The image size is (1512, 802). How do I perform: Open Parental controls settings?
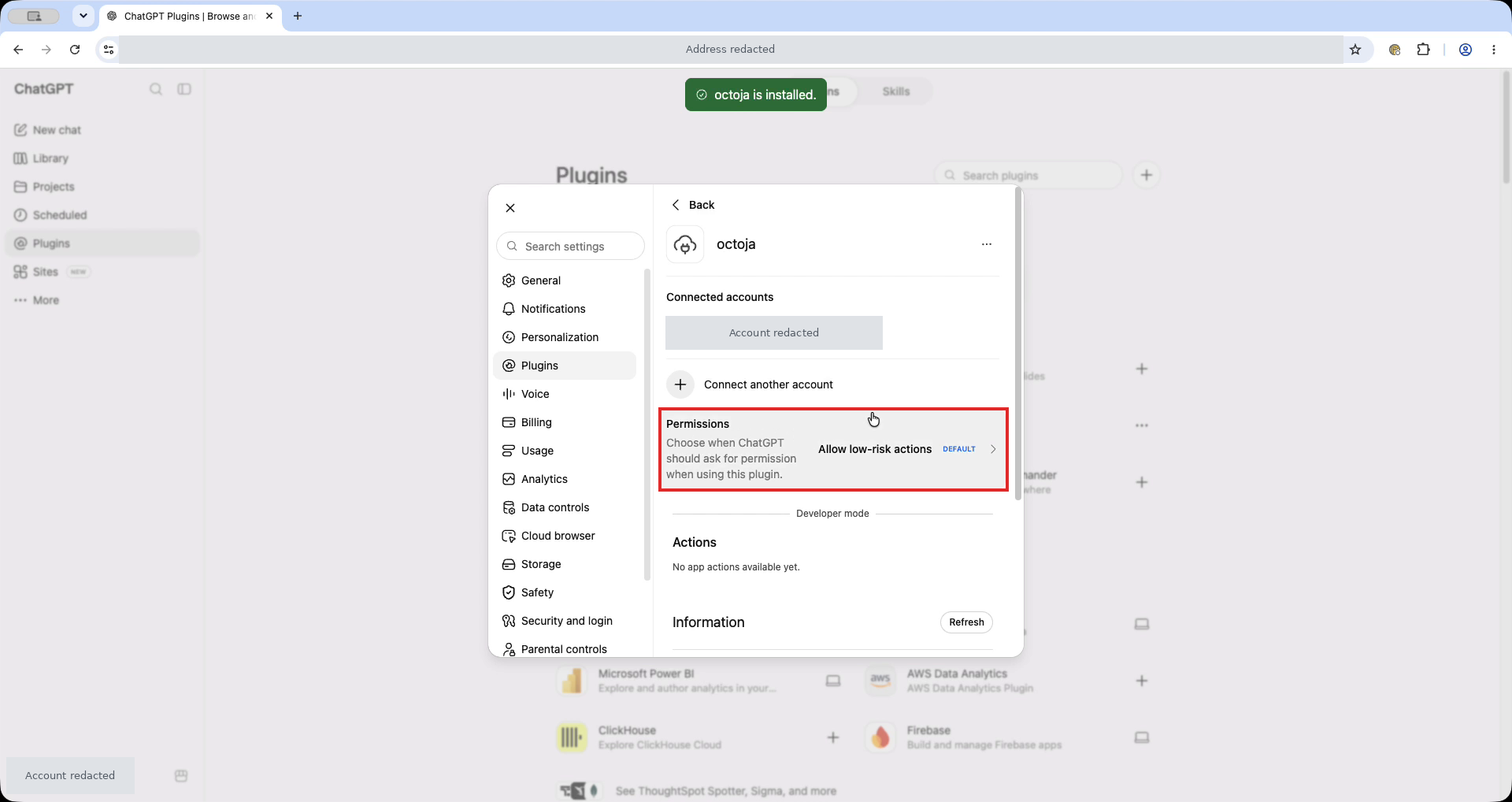point(565,649)
